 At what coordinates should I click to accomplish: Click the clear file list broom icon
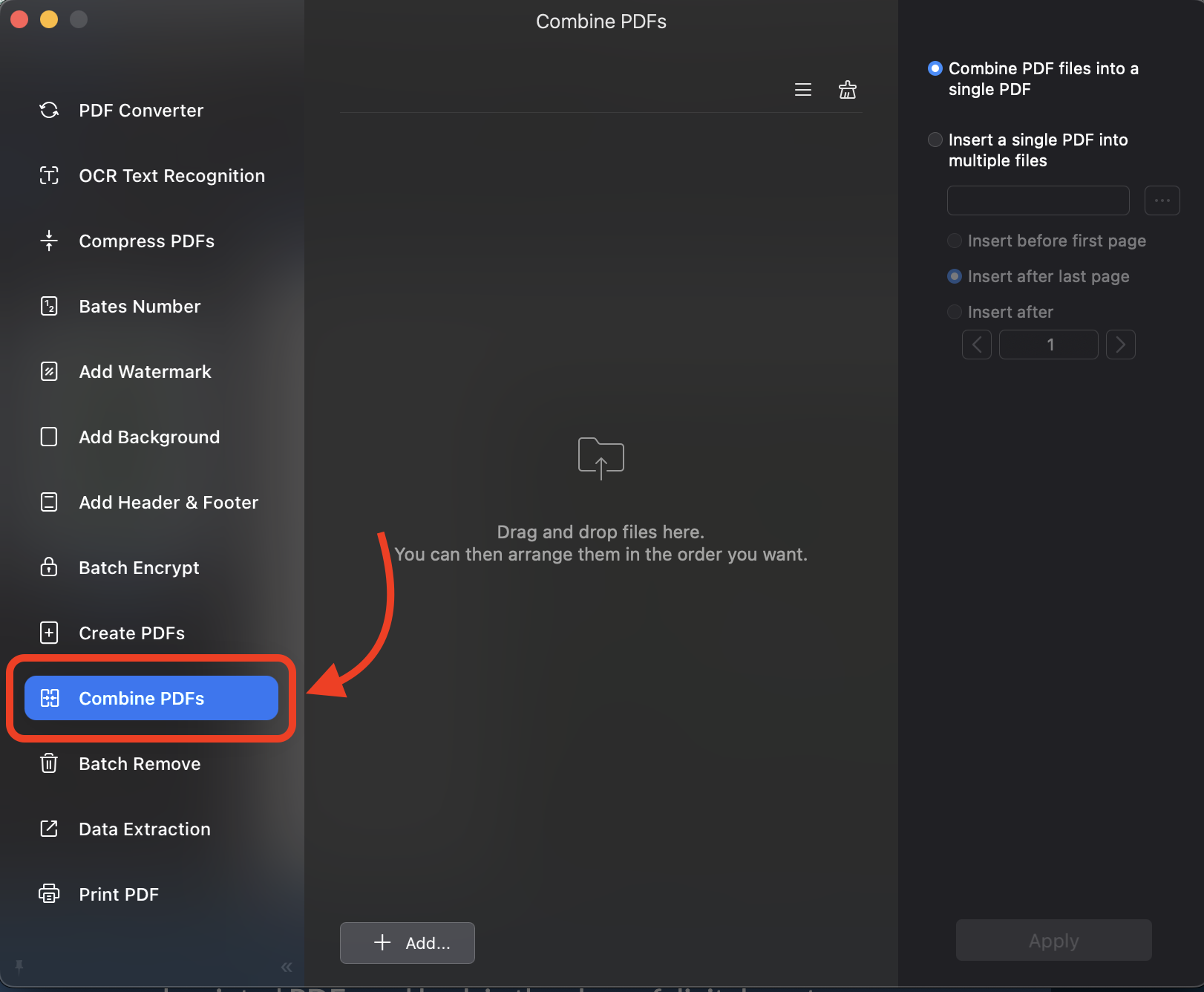[x=847, y=89]
